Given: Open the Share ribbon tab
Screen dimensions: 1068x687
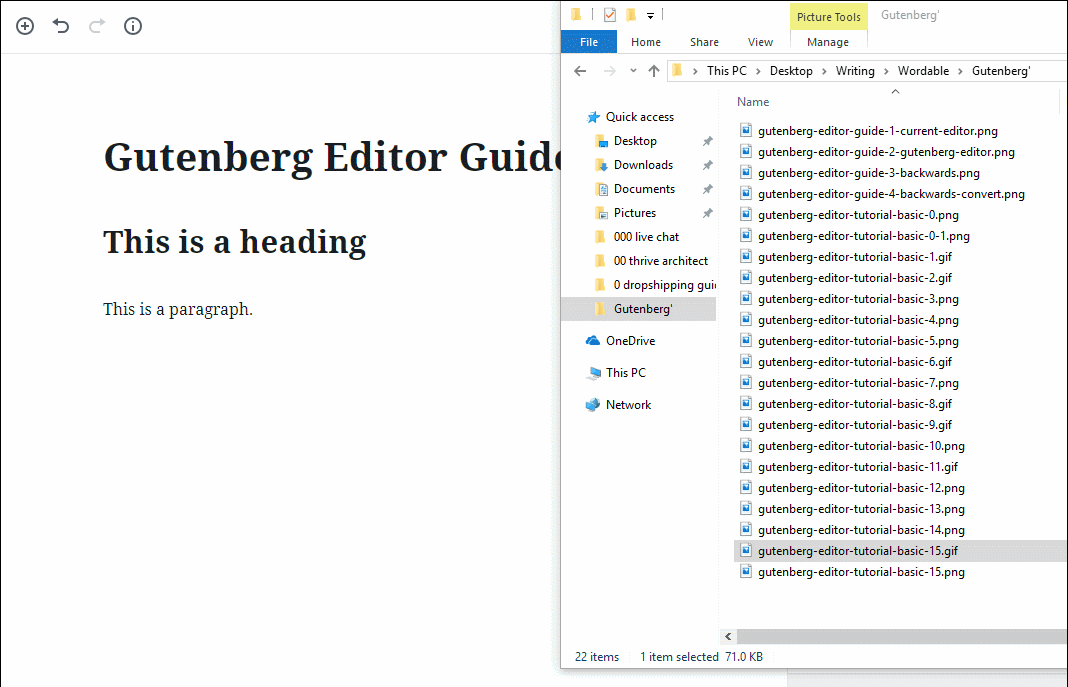Looking at the screenshot, I should click(704, 42).
